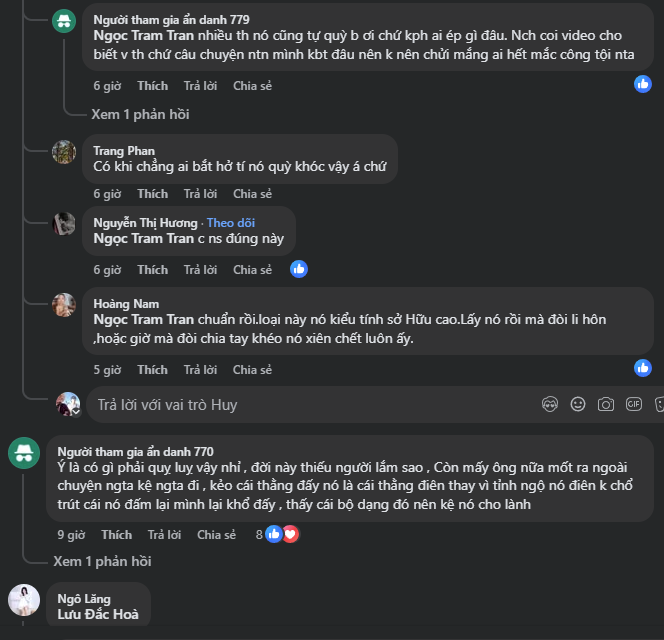Follow Nguyễn Thị Hương via Theo dõi
Screen dimensions: 664x640
231,223
